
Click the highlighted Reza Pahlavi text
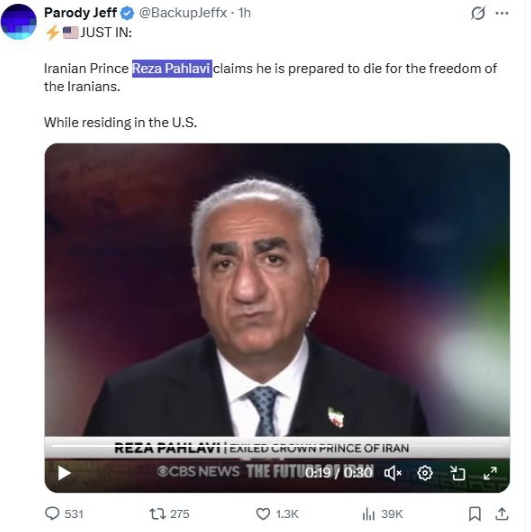[x=172, y=69]
